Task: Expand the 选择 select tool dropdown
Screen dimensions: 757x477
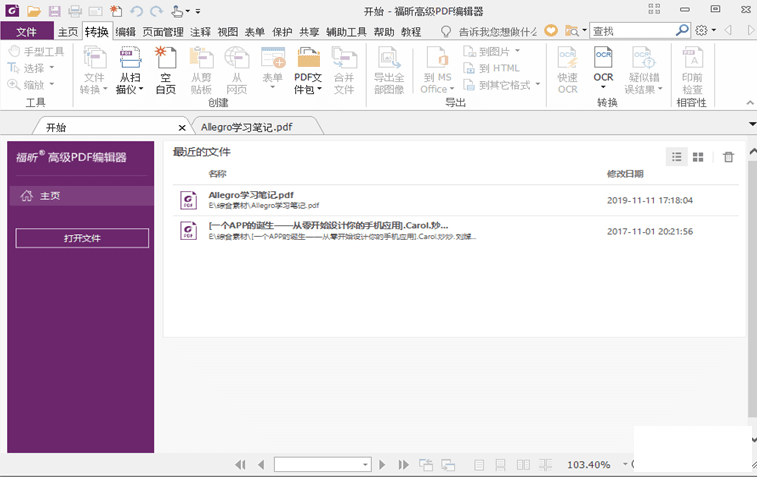Action: [x=52, y=67]
